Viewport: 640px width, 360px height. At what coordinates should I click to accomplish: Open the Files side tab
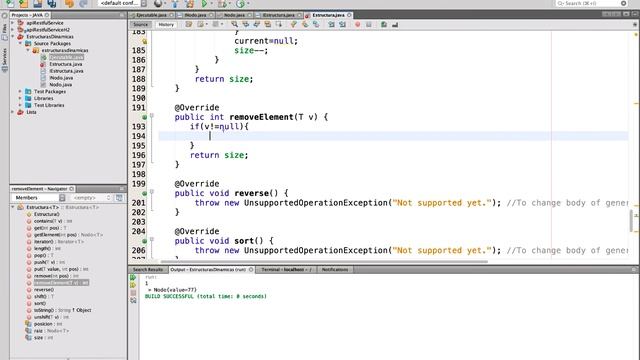(4, 31)
